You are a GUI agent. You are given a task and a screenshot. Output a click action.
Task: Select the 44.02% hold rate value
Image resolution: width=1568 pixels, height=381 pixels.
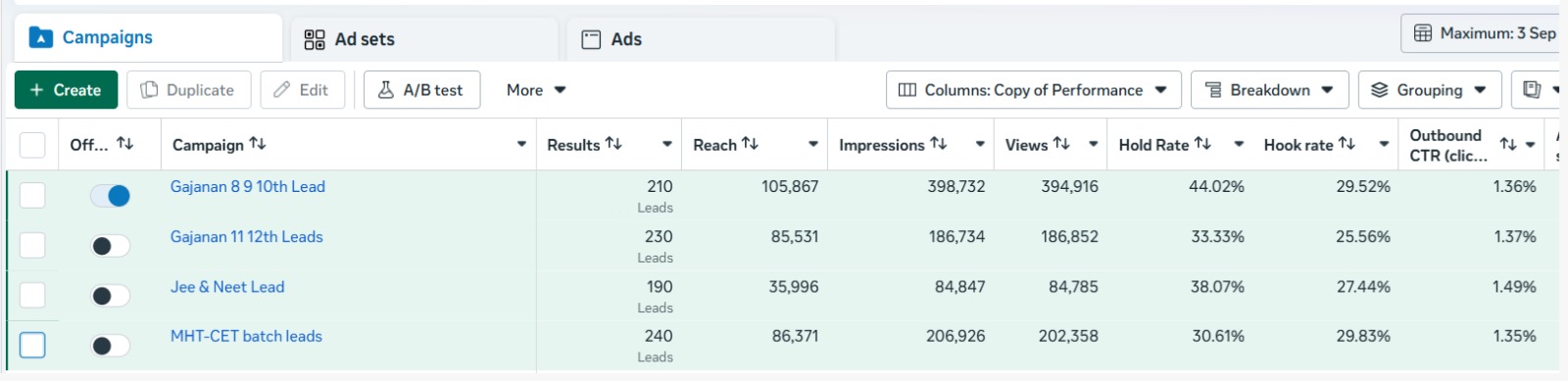click(x=1216, y=186)
